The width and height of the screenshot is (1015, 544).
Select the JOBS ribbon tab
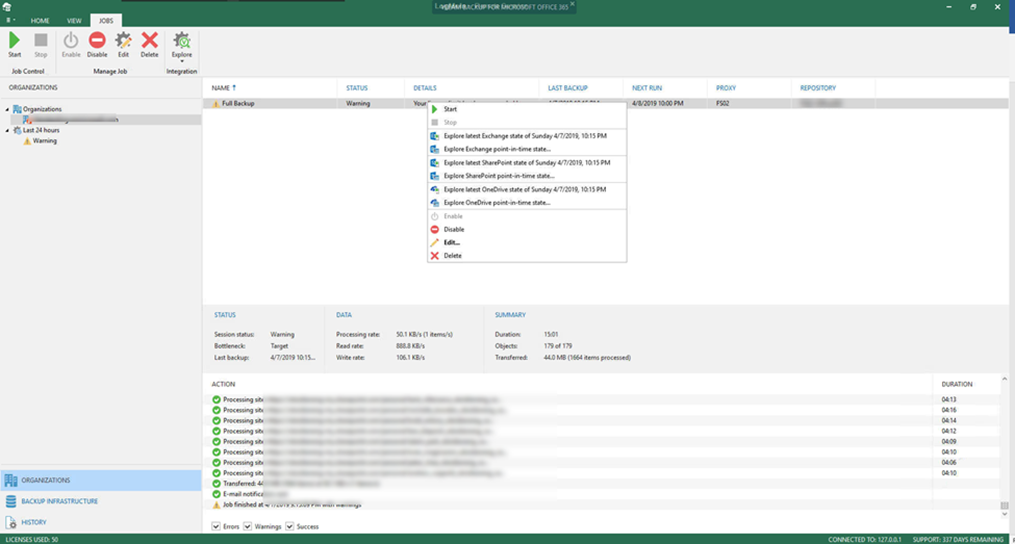coord(106,21)
